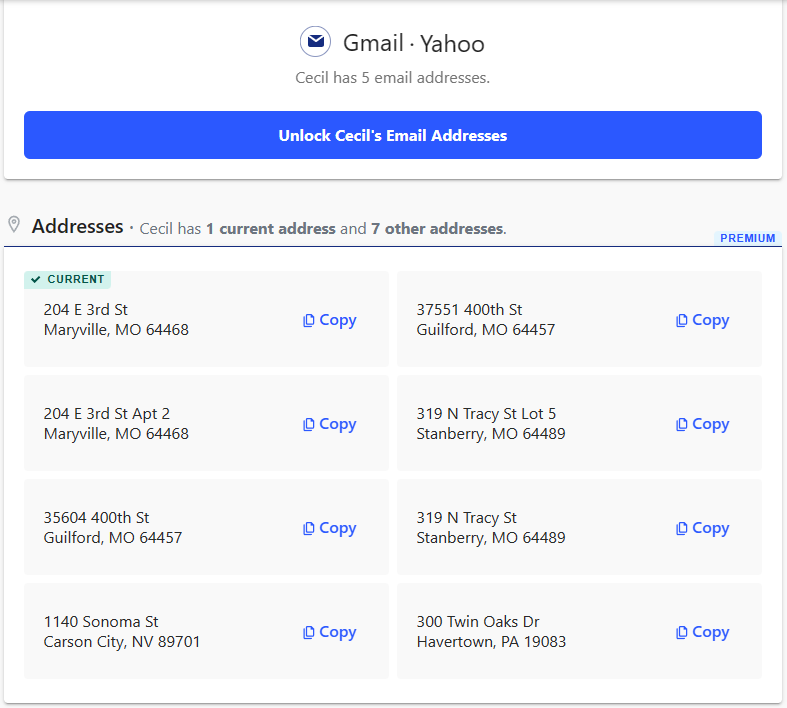Select address text 319 N Tracy St Lot 5

click(486, 413)
